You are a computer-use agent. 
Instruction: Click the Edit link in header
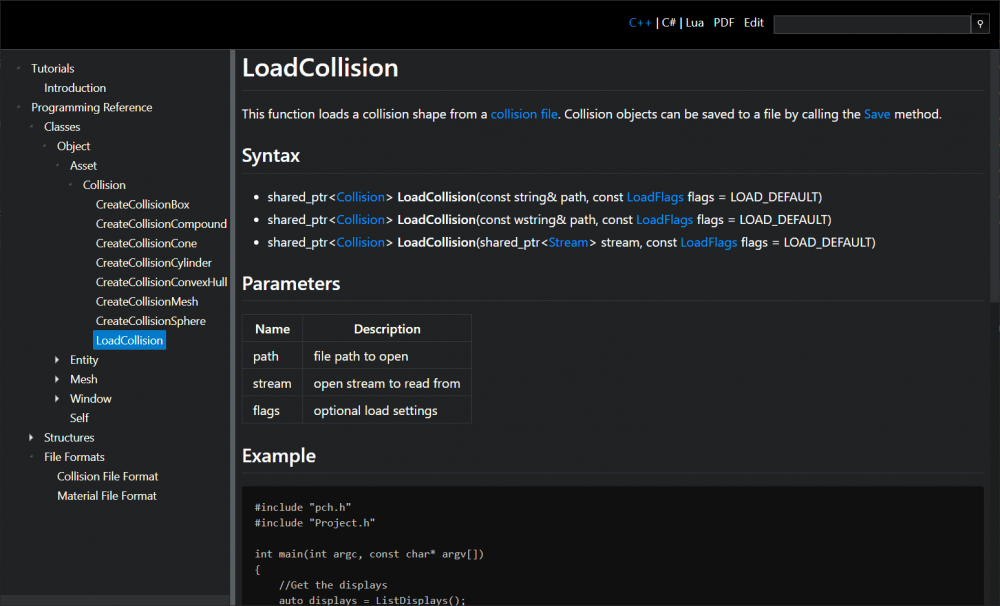click(753, 22)
